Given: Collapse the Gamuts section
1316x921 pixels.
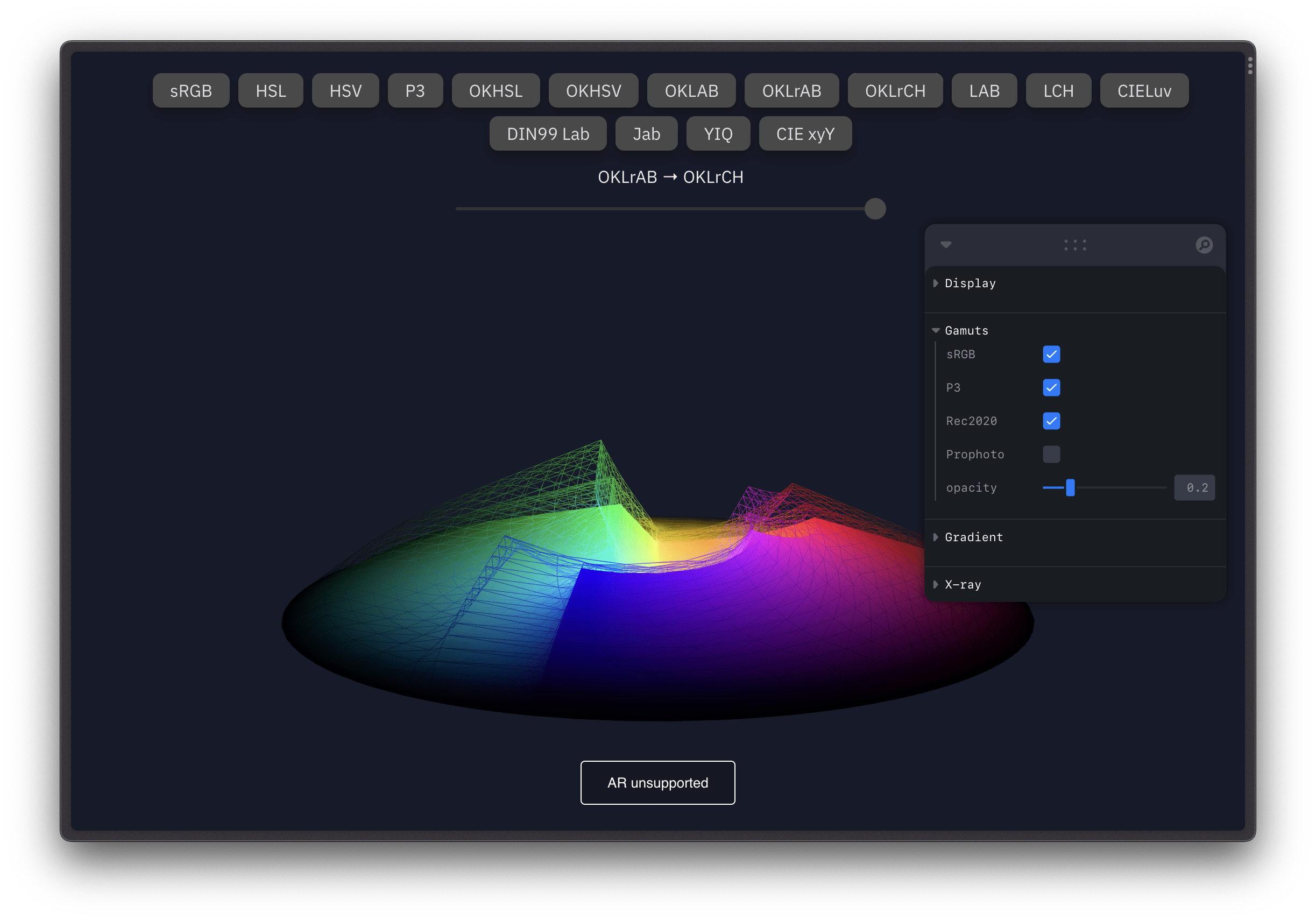Looking at the screenshot, I should point(966,331).
